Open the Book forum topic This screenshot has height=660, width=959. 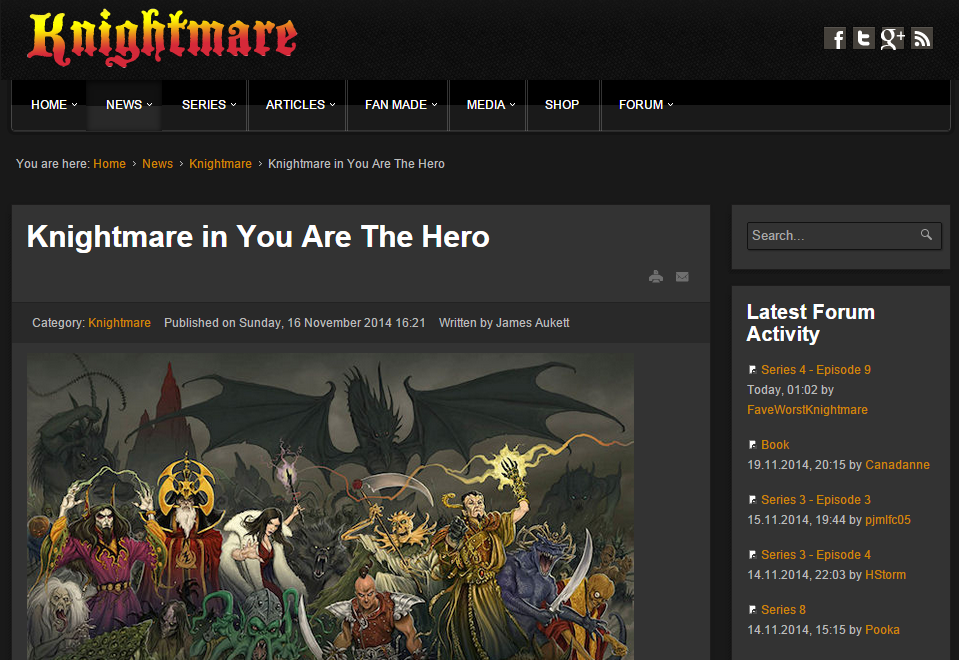(775, 445)
